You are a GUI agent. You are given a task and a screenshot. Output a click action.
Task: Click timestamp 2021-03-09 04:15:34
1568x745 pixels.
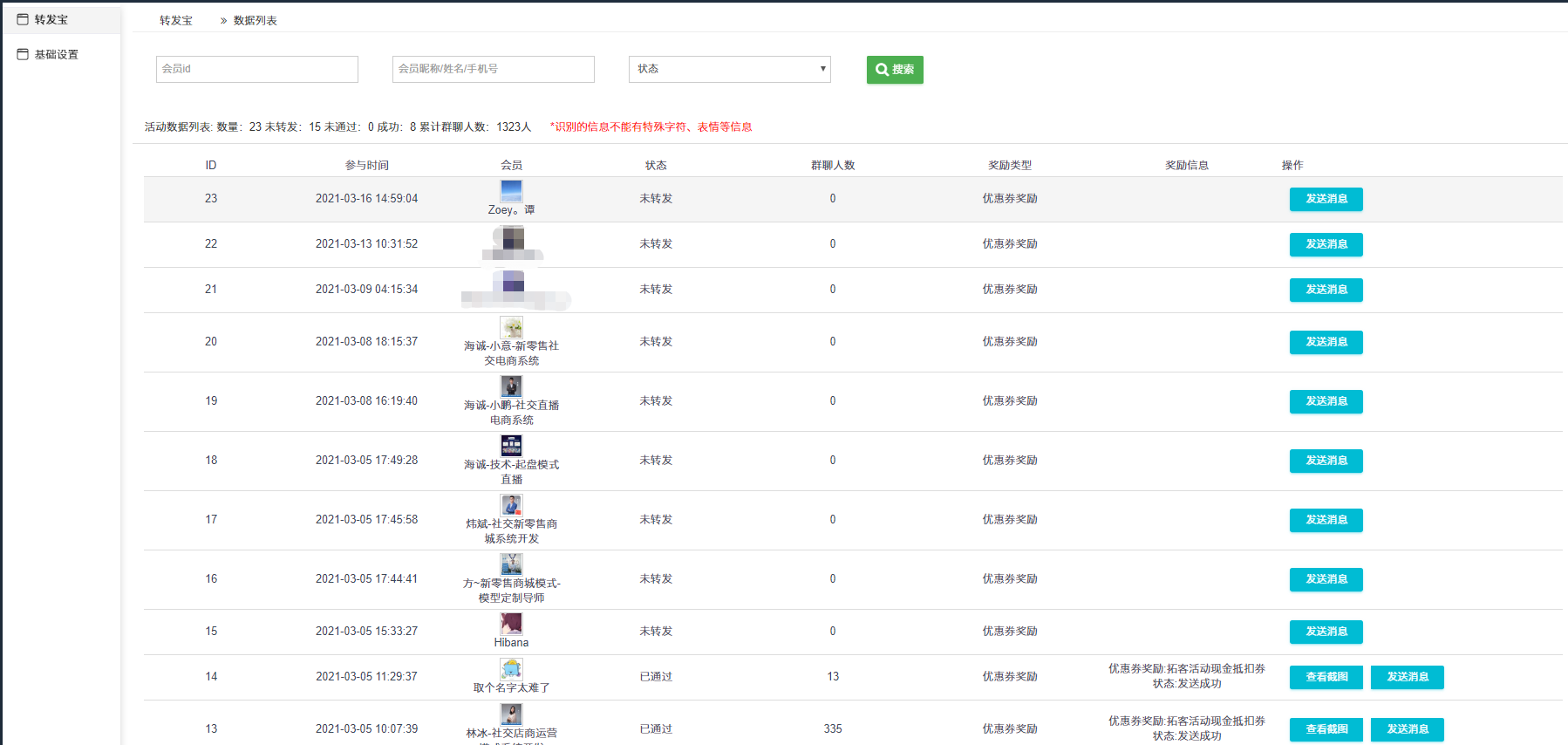pos(366,290)
